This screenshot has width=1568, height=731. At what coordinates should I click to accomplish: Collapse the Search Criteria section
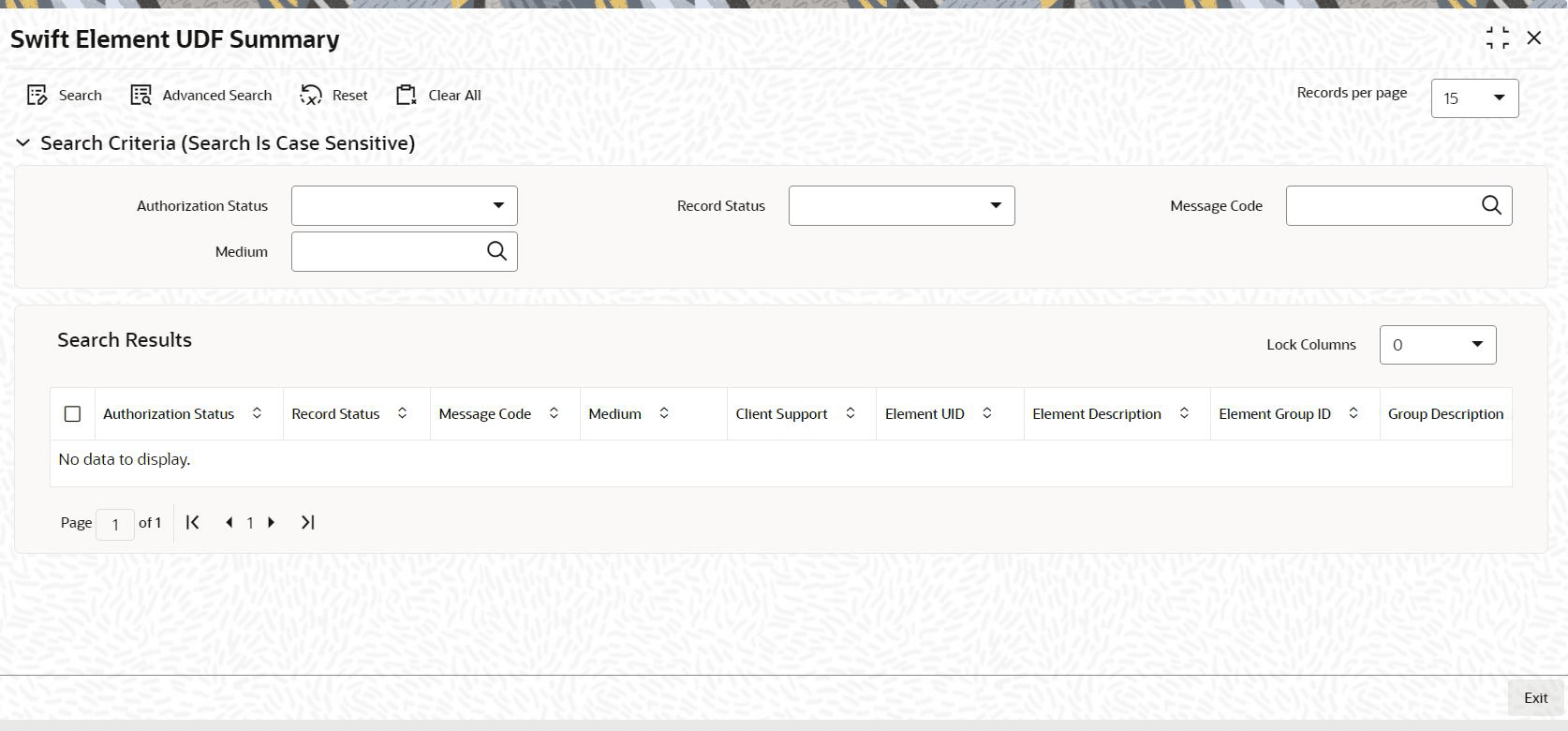tap(23, 143)
